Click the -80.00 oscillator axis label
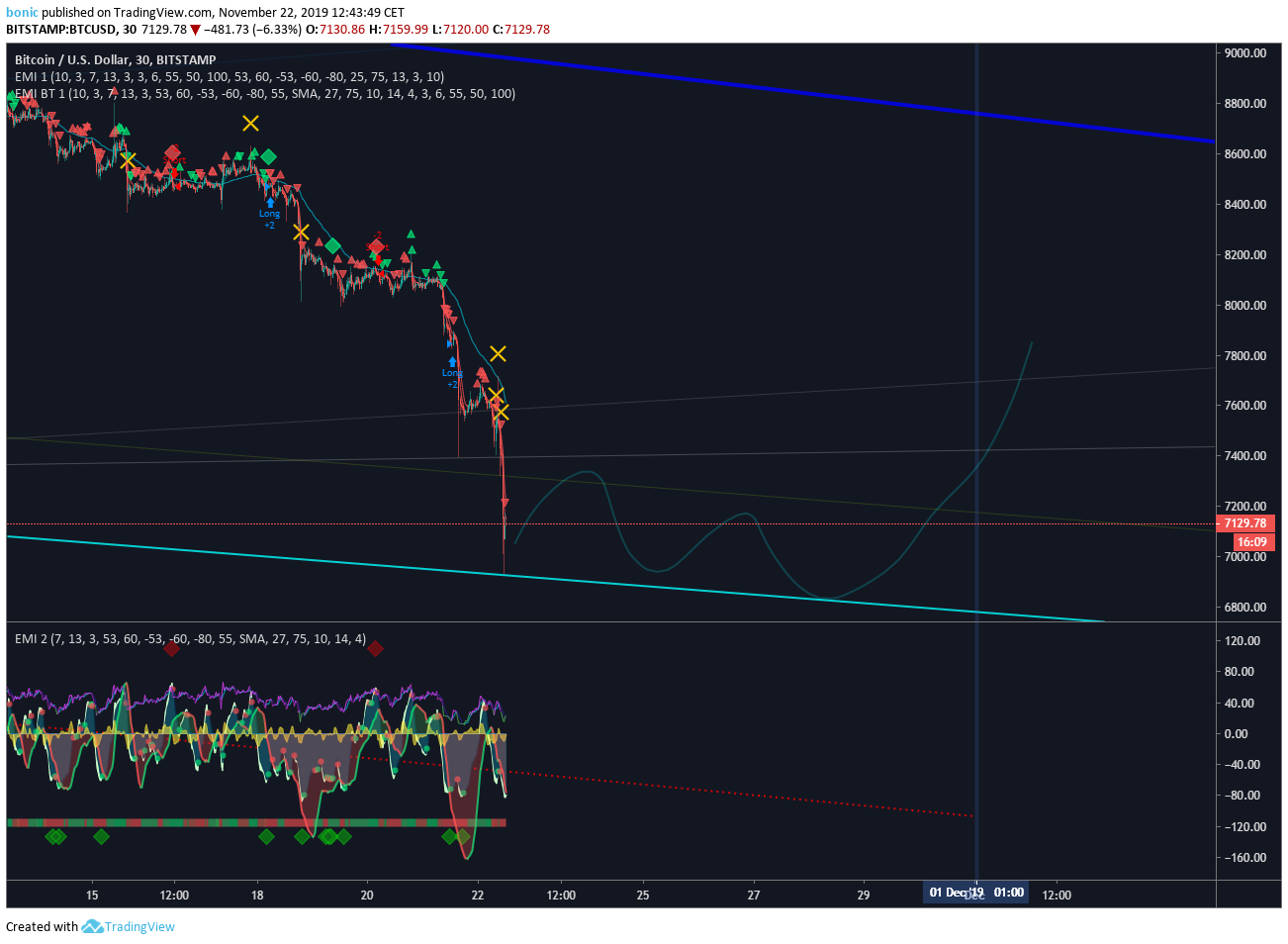Viewport: 1288px width, 944px height. point(1242,796)
